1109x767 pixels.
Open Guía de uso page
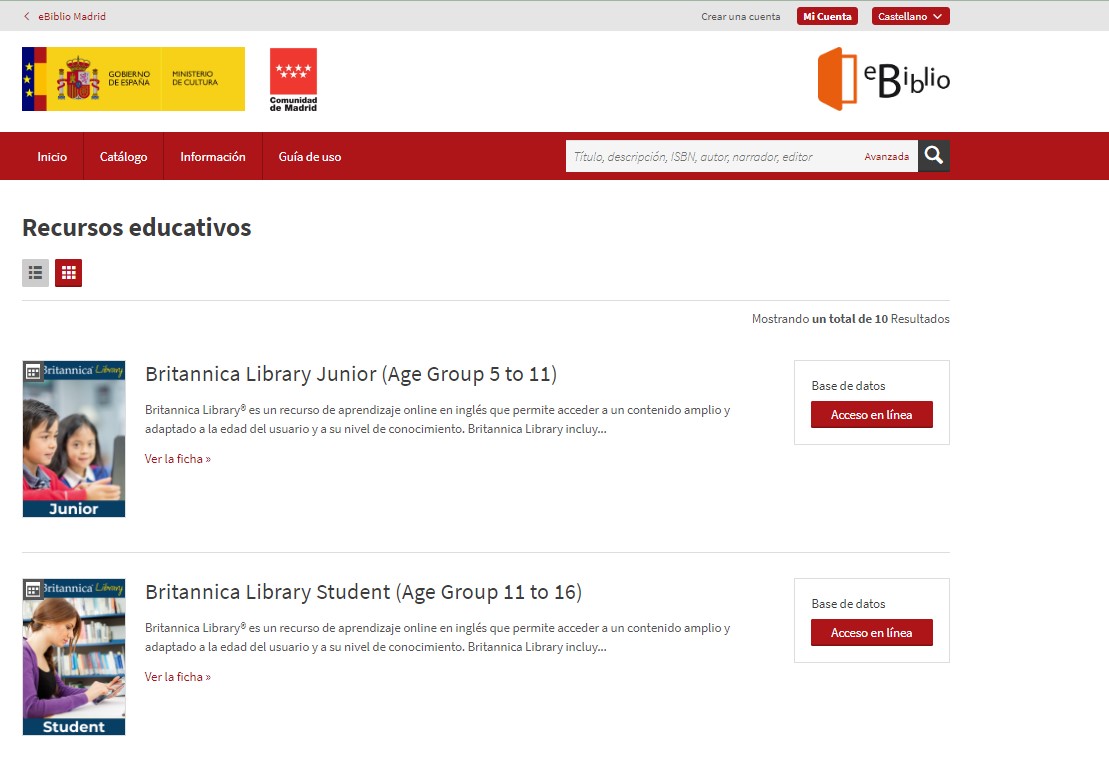coord(309,157)
